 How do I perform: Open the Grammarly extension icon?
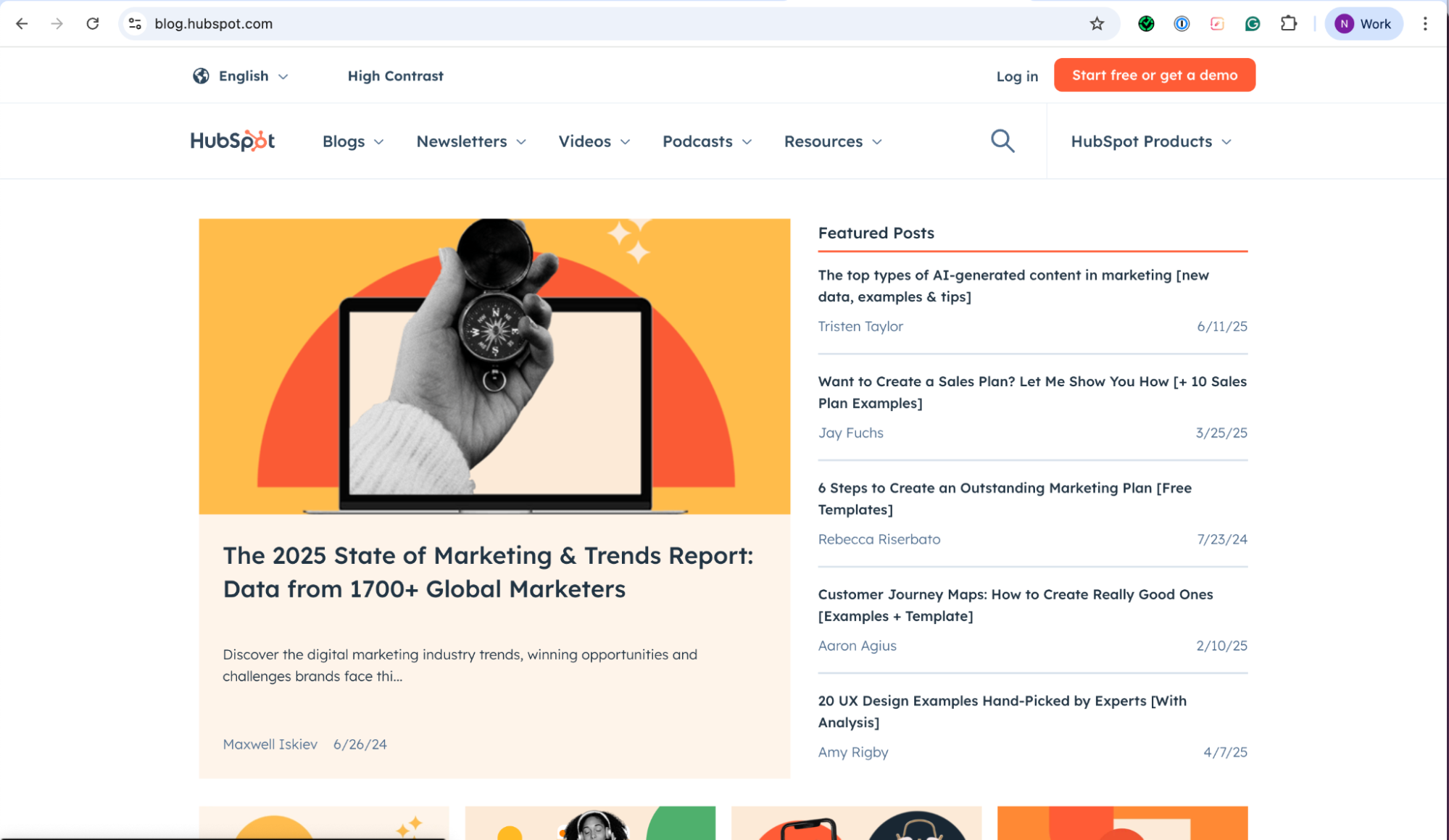[1253, 24]
